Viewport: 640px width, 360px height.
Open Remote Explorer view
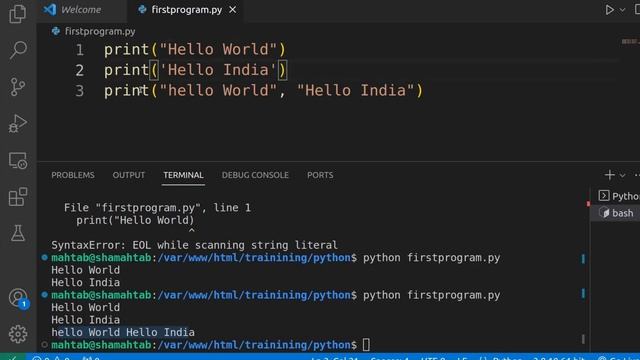coord(18,160)
